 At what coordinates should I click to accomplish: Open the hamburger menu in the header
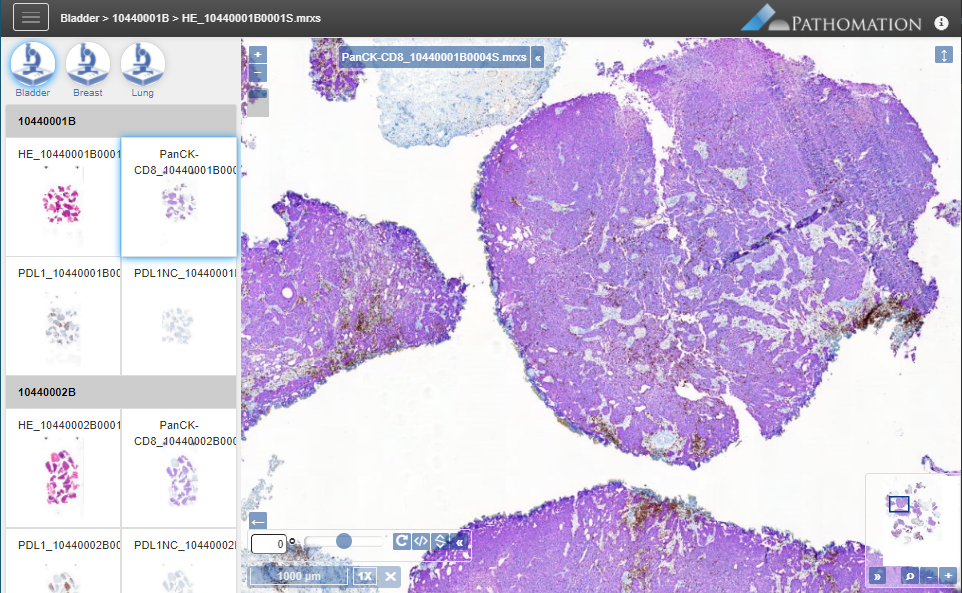tap(30, 18)
